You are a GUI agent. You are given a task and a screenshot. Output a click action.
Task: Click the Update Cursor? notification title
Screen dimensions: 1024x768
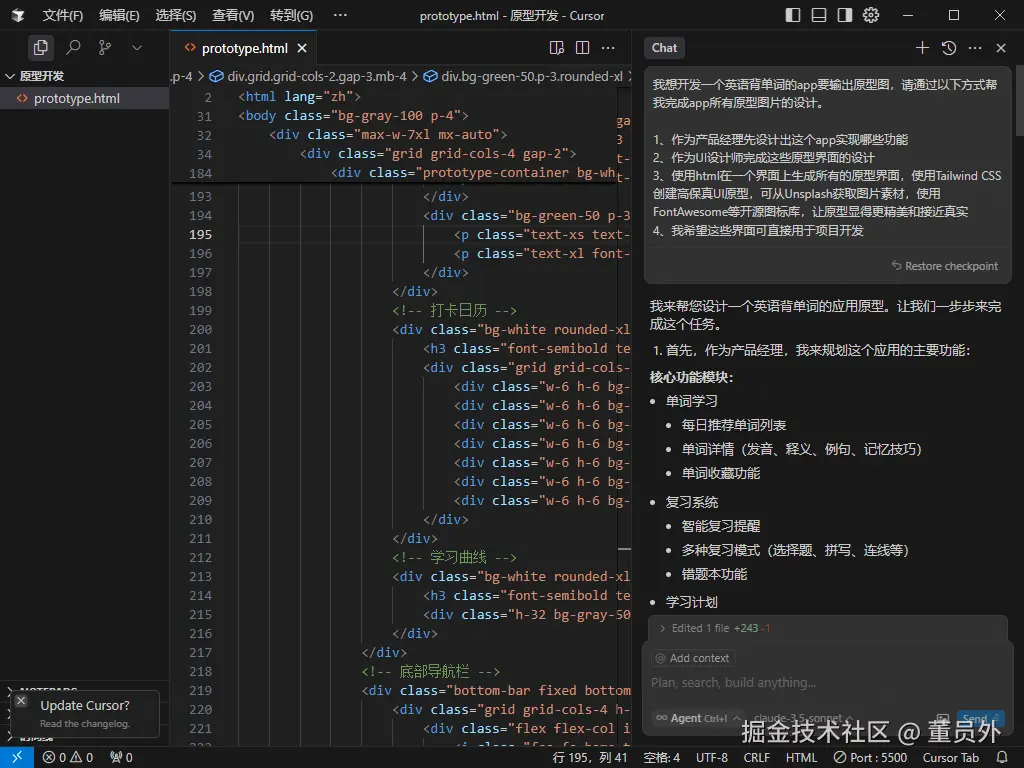[x=85, y=705]
